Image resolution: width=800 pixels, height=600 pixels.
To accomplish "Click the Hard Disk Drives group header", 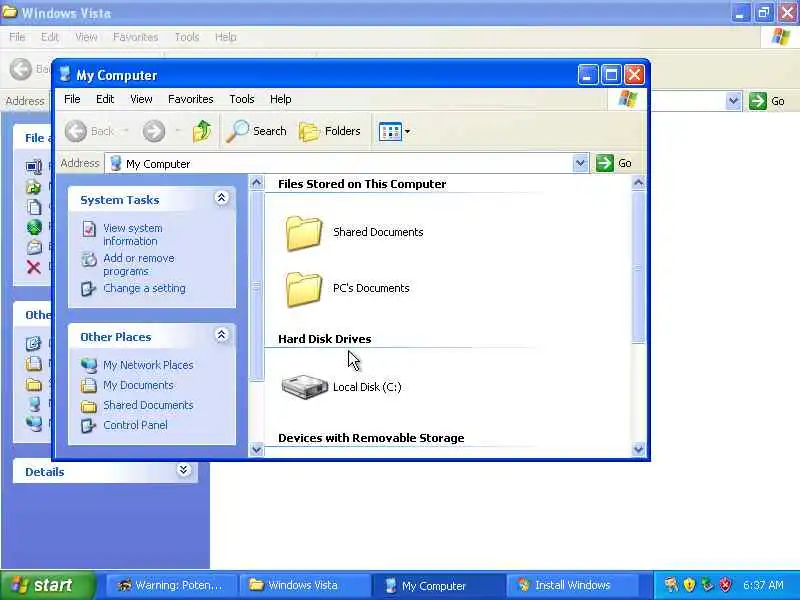I will [x=324, y=339].
